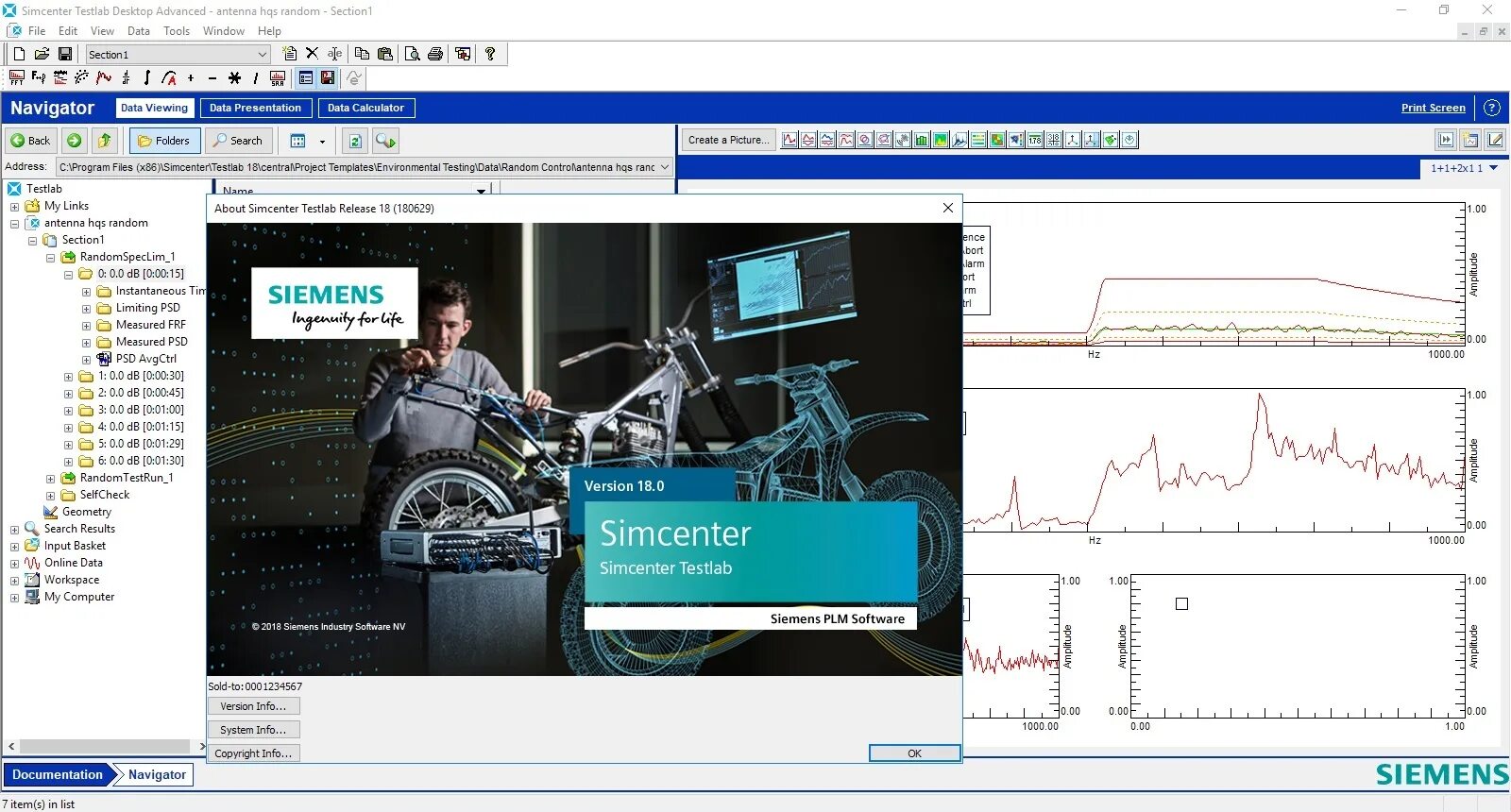Image resolution: width=1511 pixels, height=812 pixels.
Task: Click the Paste clipboard icon
Action: (x=385, y=54)
